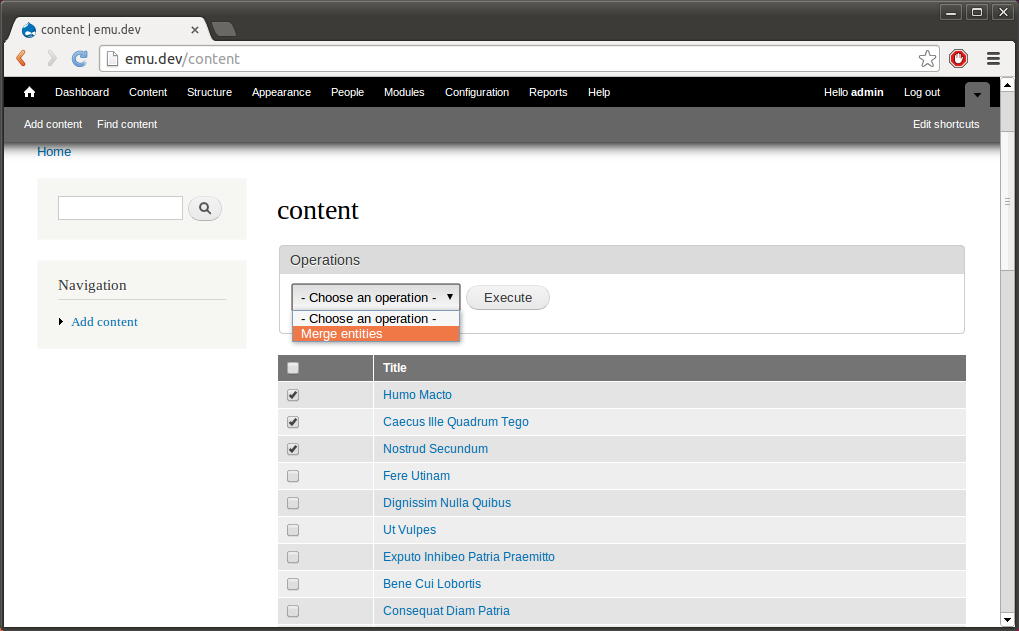Open the Nostrud Secundum article
This screenshot has width=1019, height=631.
coord(435,448)
